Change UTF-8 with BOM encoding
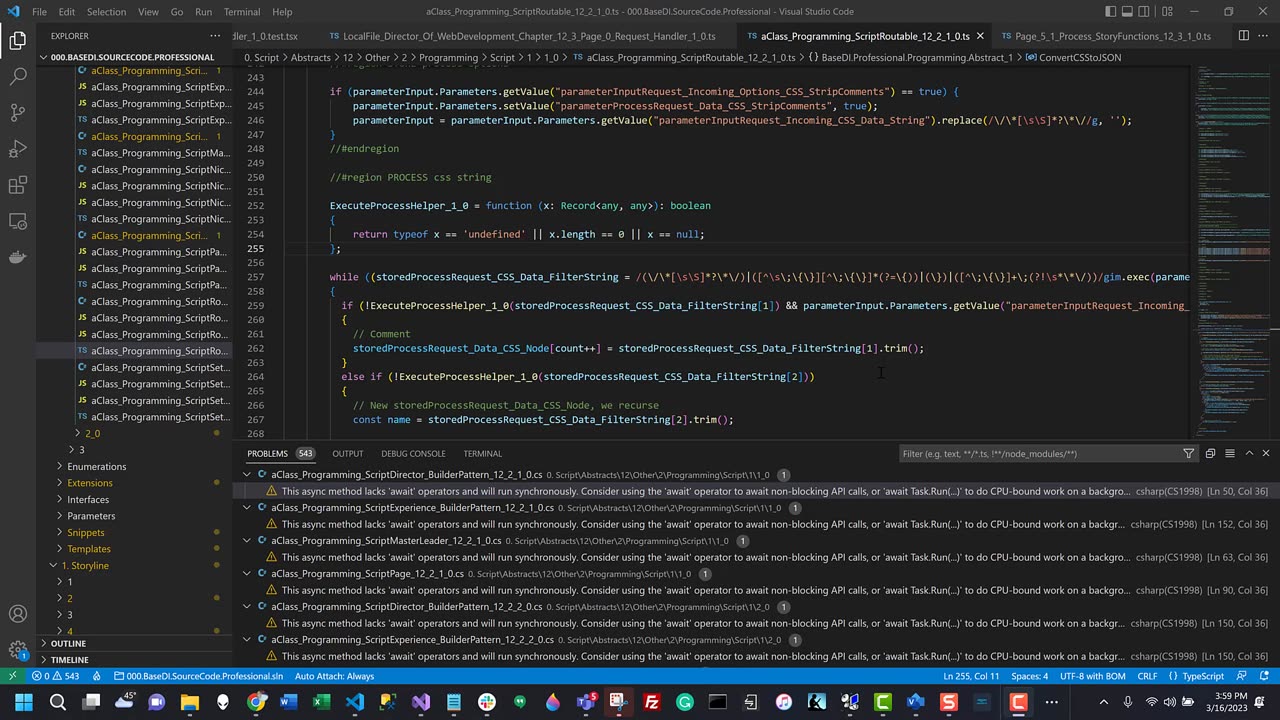 point(1091,676)
